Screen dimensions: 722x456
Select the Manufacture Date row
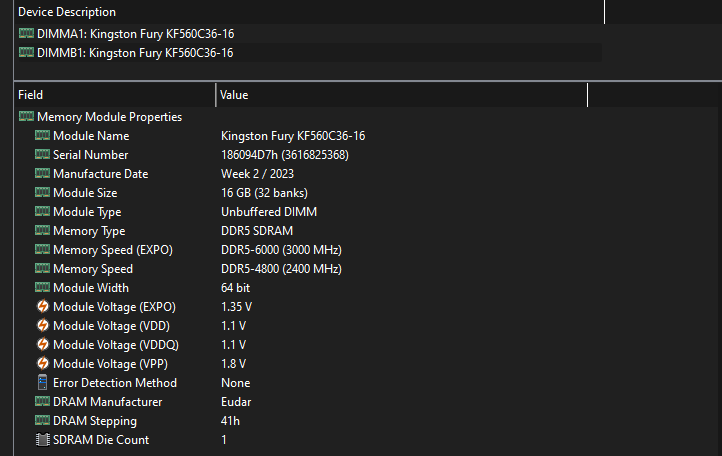coord(100,174)
